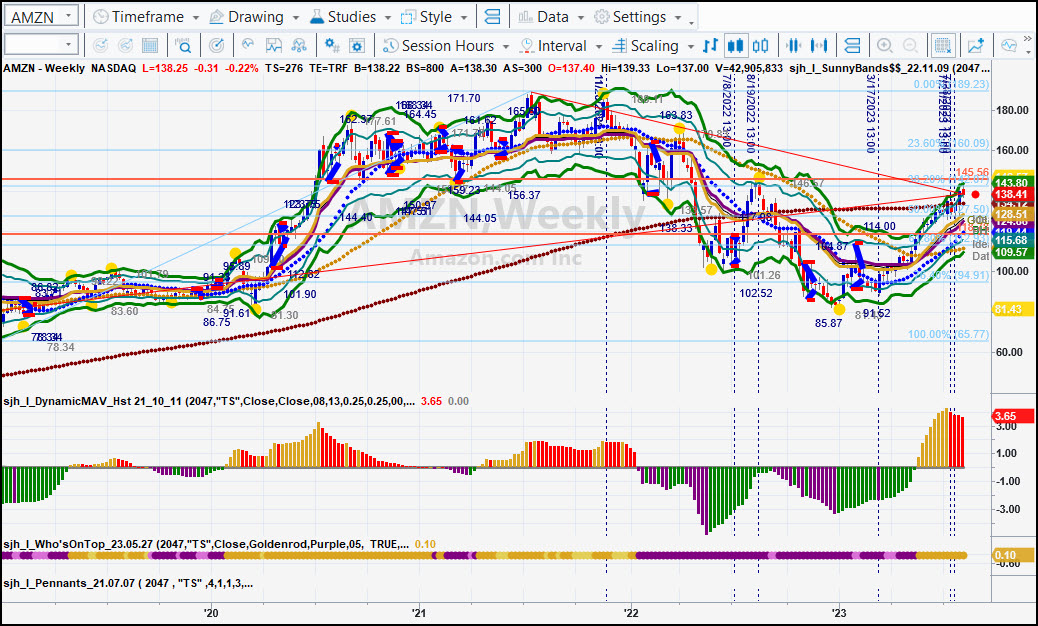Screen dimensions: 1038x626
Task: Click the pulse line icon beside the radar target
Action: pyautogui.click(x=248, y=46)
